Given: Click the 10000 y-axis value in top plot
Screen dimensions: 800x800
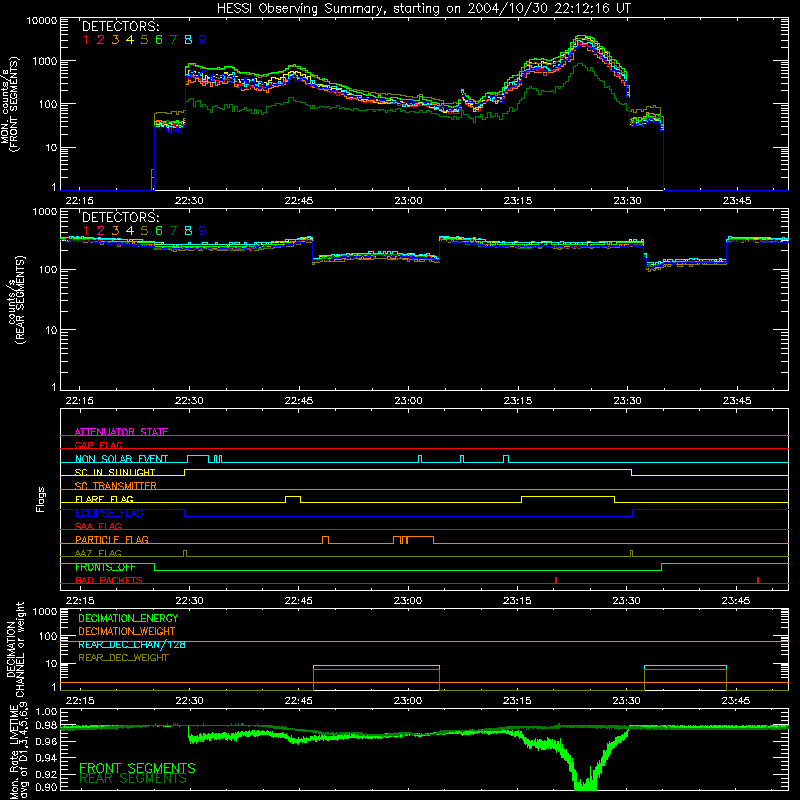Looking at the screenshot, I should [42, 20].
